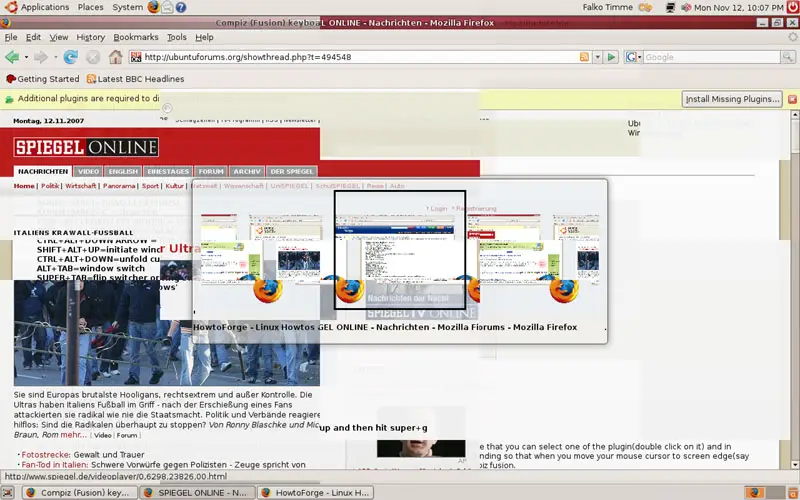Open the Applications menu in top panel
Image resolution: width=800 pixels, height=500 pixels.
click(37, 7)
